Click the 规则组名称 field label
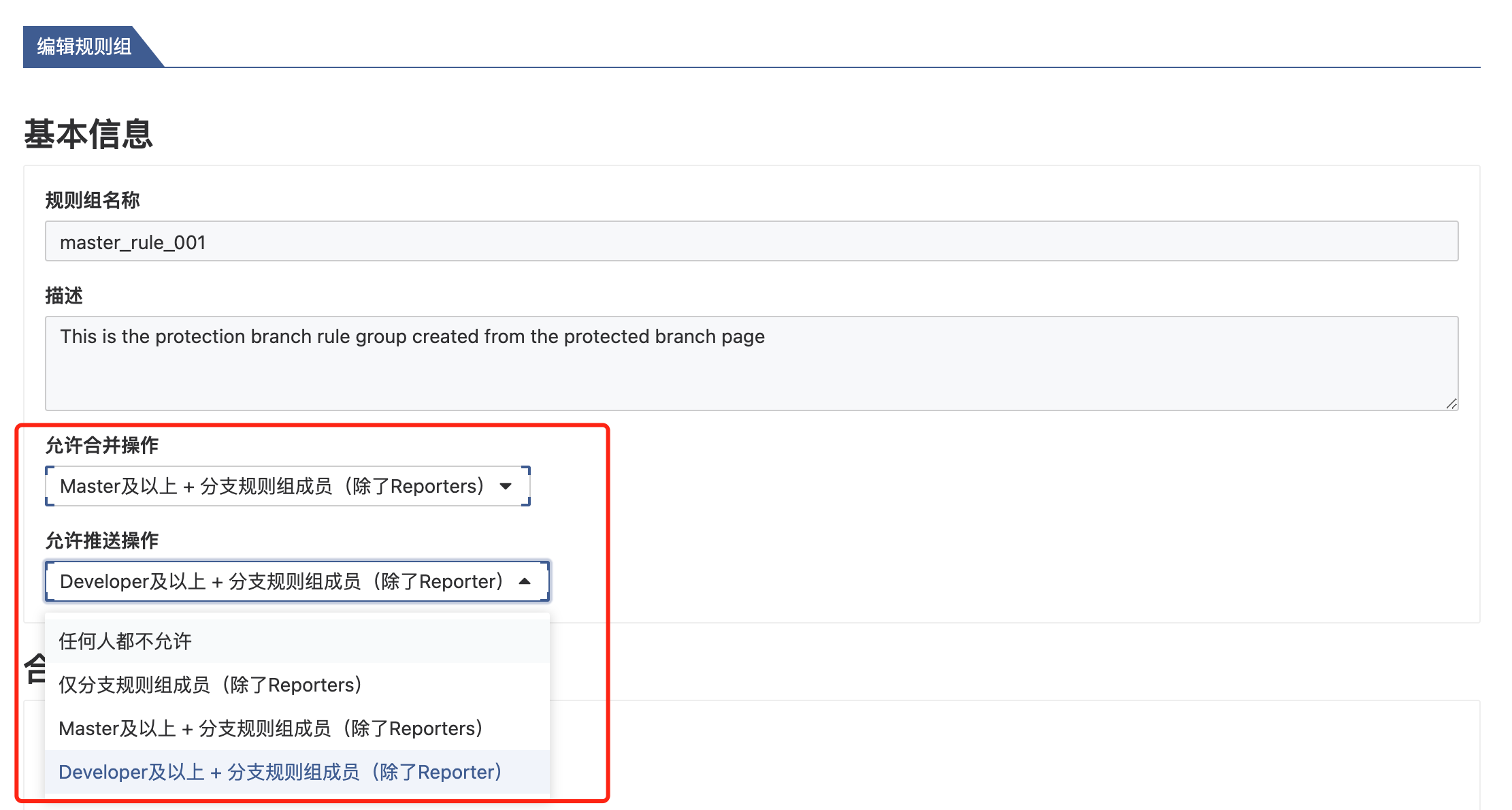Screen dimensions: 1512x810 pyautogui.click(x=93, y=200)
